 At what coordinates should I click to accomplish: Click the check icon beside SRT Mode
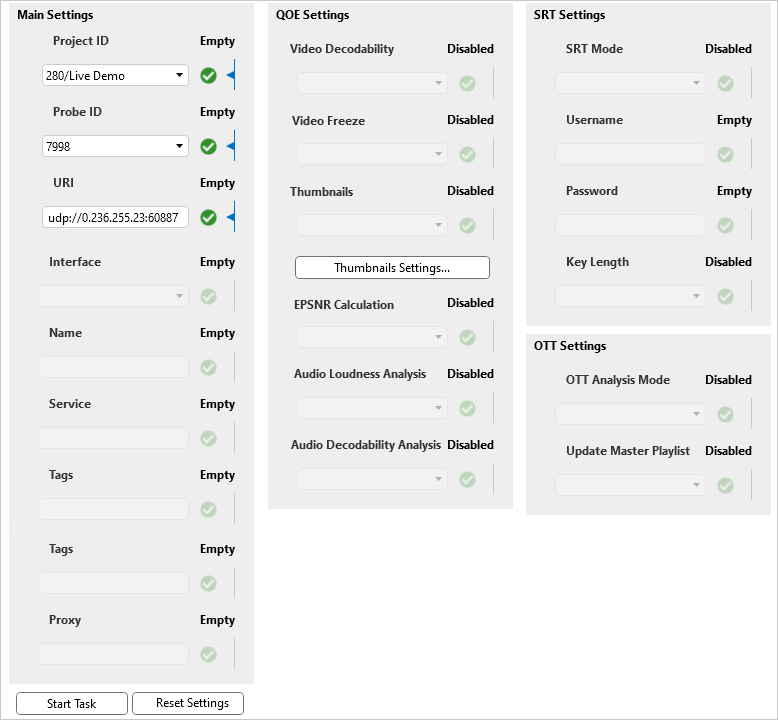(725, 83)
